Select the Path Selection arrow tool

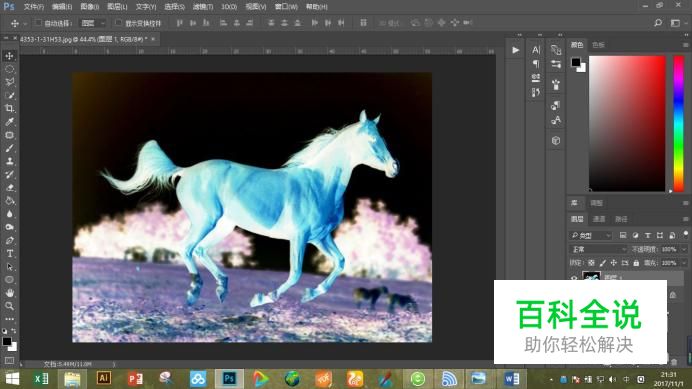pos(9,267)
